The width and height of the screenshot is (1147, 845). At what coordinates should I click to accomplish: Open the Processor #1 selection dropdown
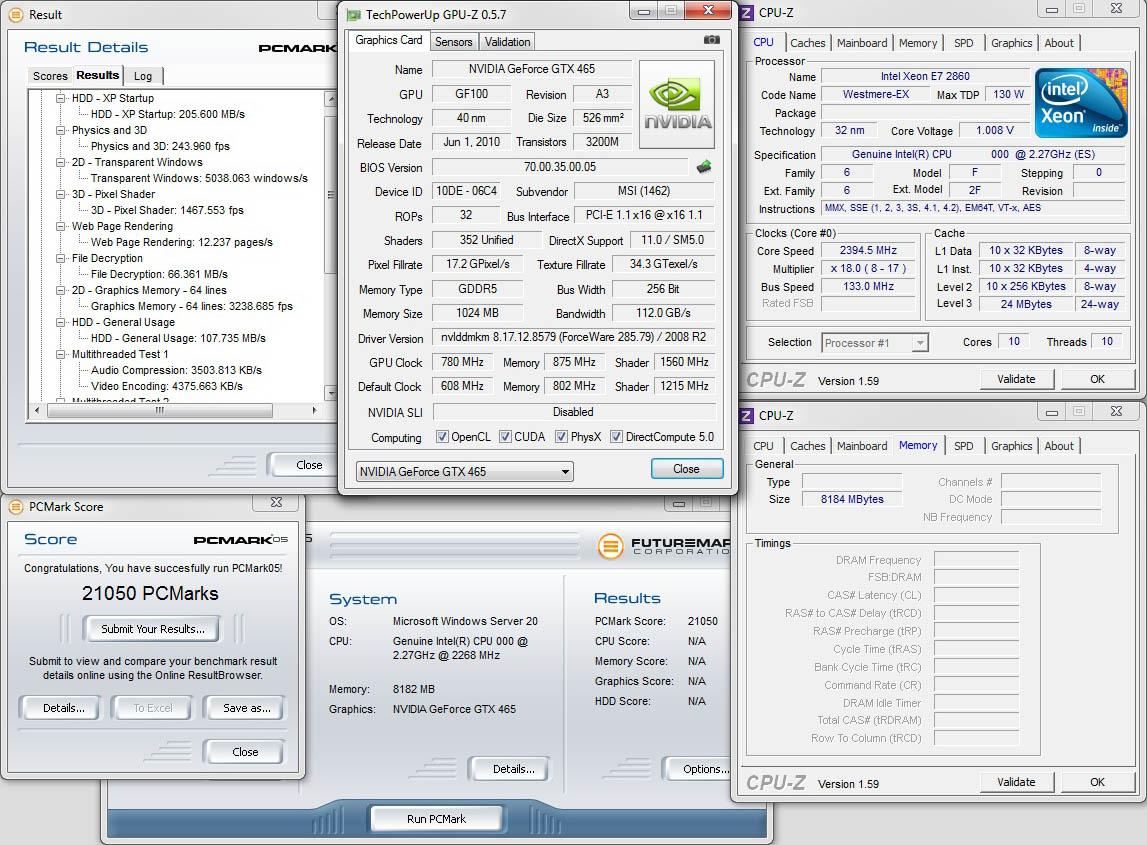874,342
